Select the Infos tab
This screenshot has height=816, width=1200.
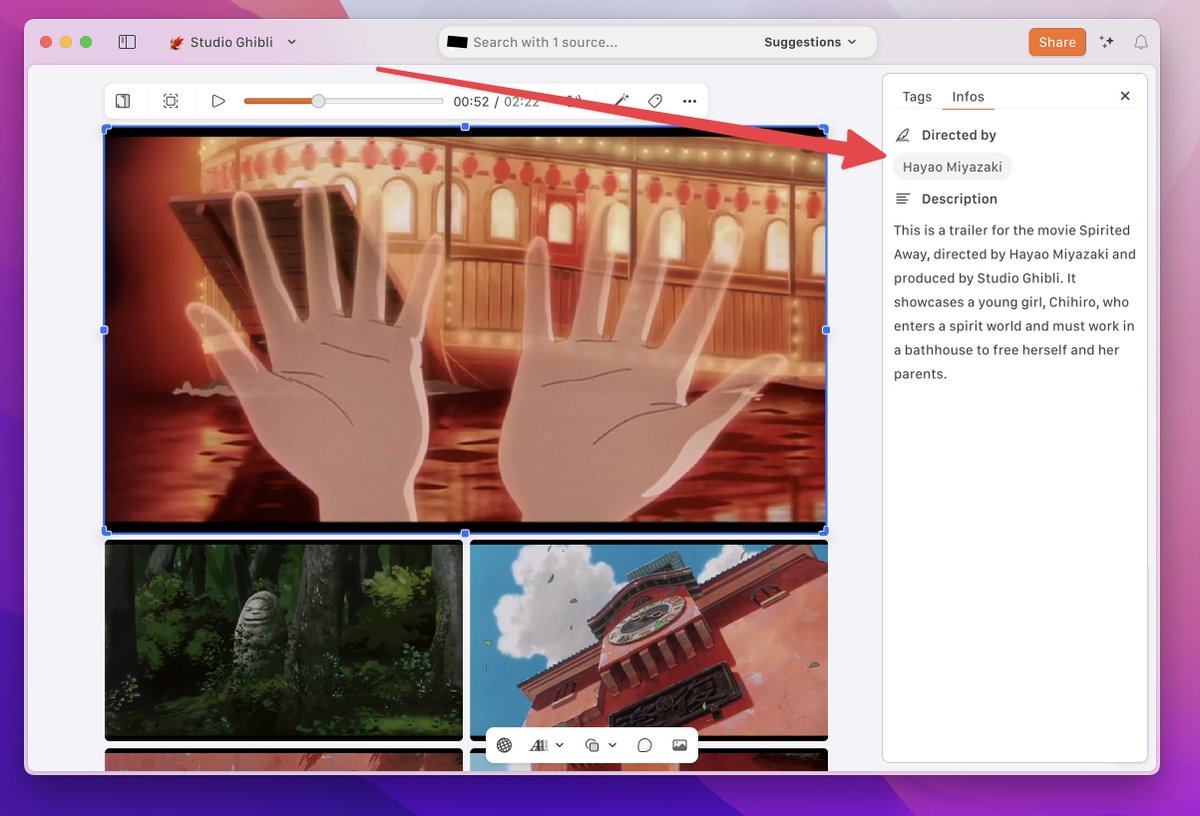tap(968, 96)
